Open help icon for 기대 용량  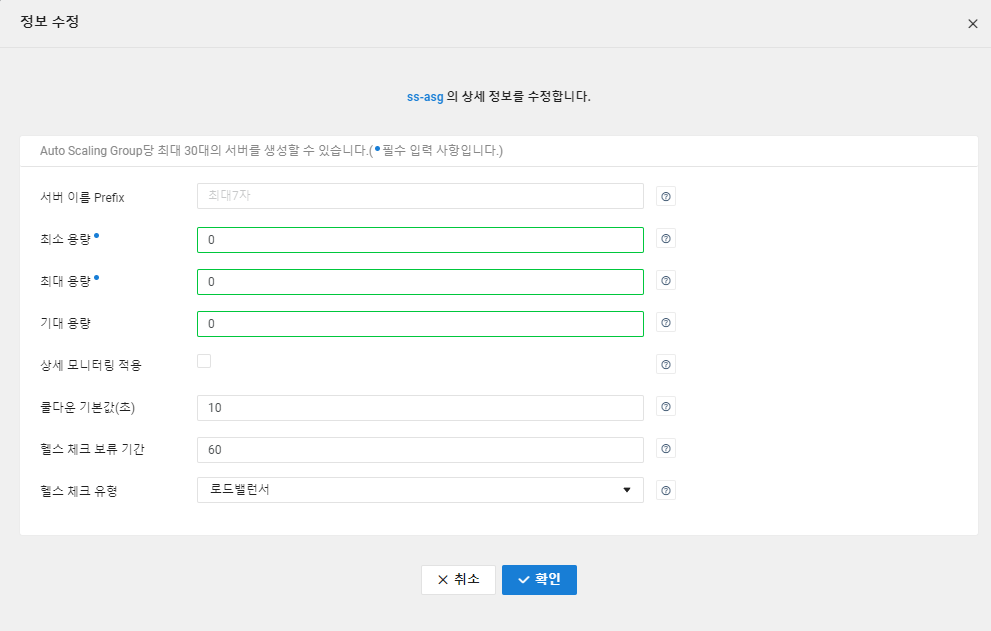(666, 322)
